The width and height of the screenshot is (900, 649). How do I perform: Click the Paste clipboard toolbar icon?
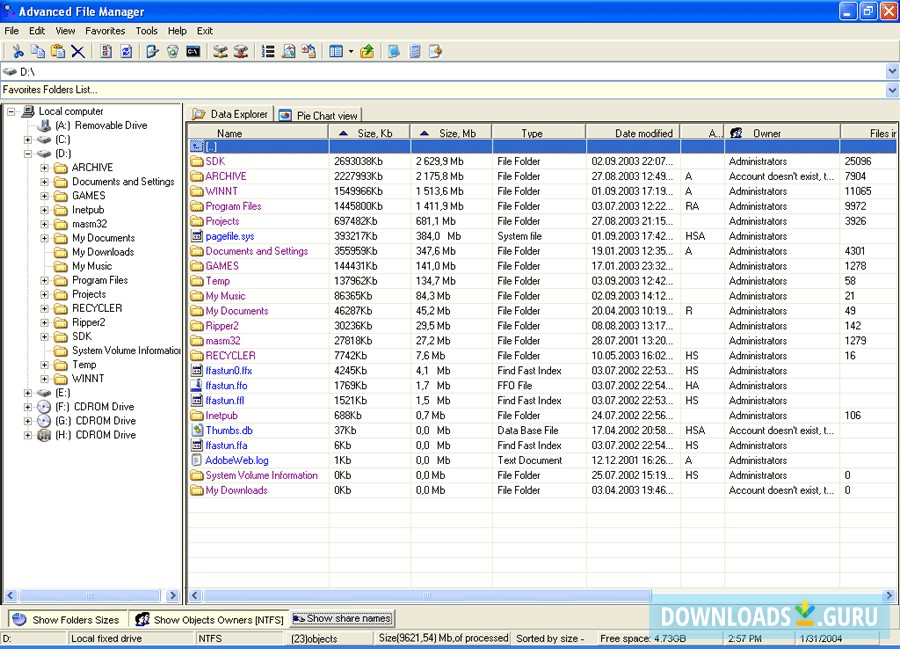pyautogui.click(x=57, y=51)
